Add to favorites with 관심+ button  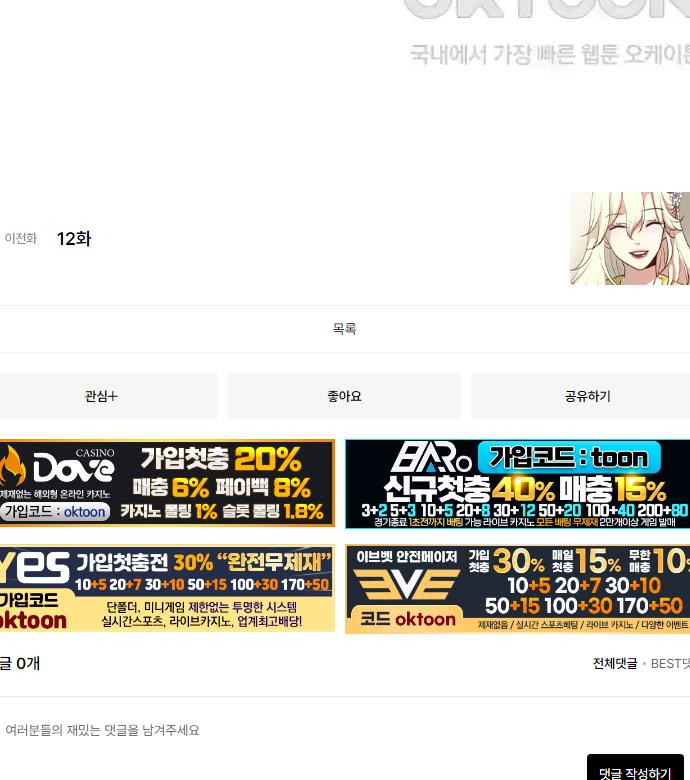[102, 396]
